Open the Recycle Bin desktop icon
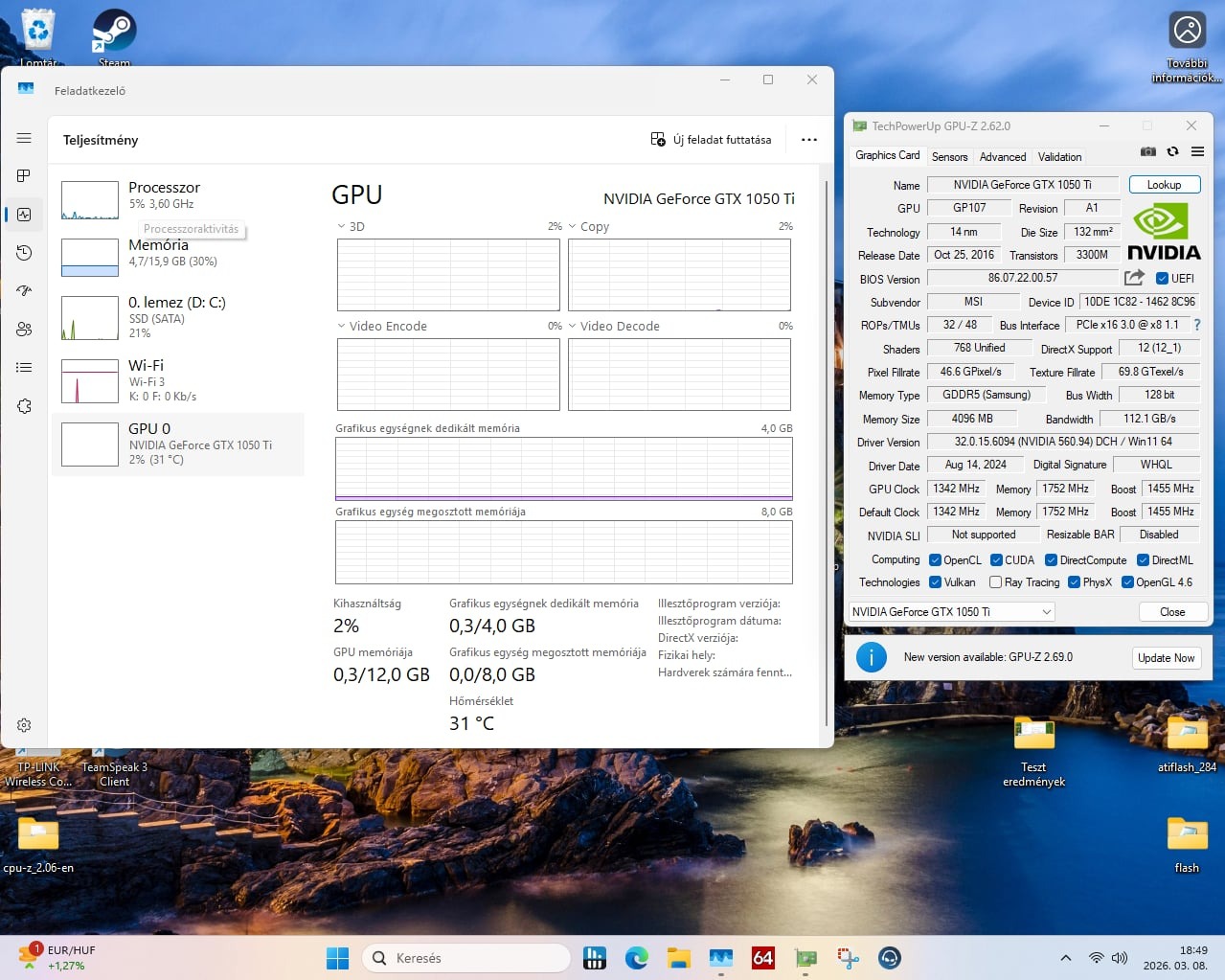Image resolution: width=1225 pixels, height=980 pixels. coord(38,36)
